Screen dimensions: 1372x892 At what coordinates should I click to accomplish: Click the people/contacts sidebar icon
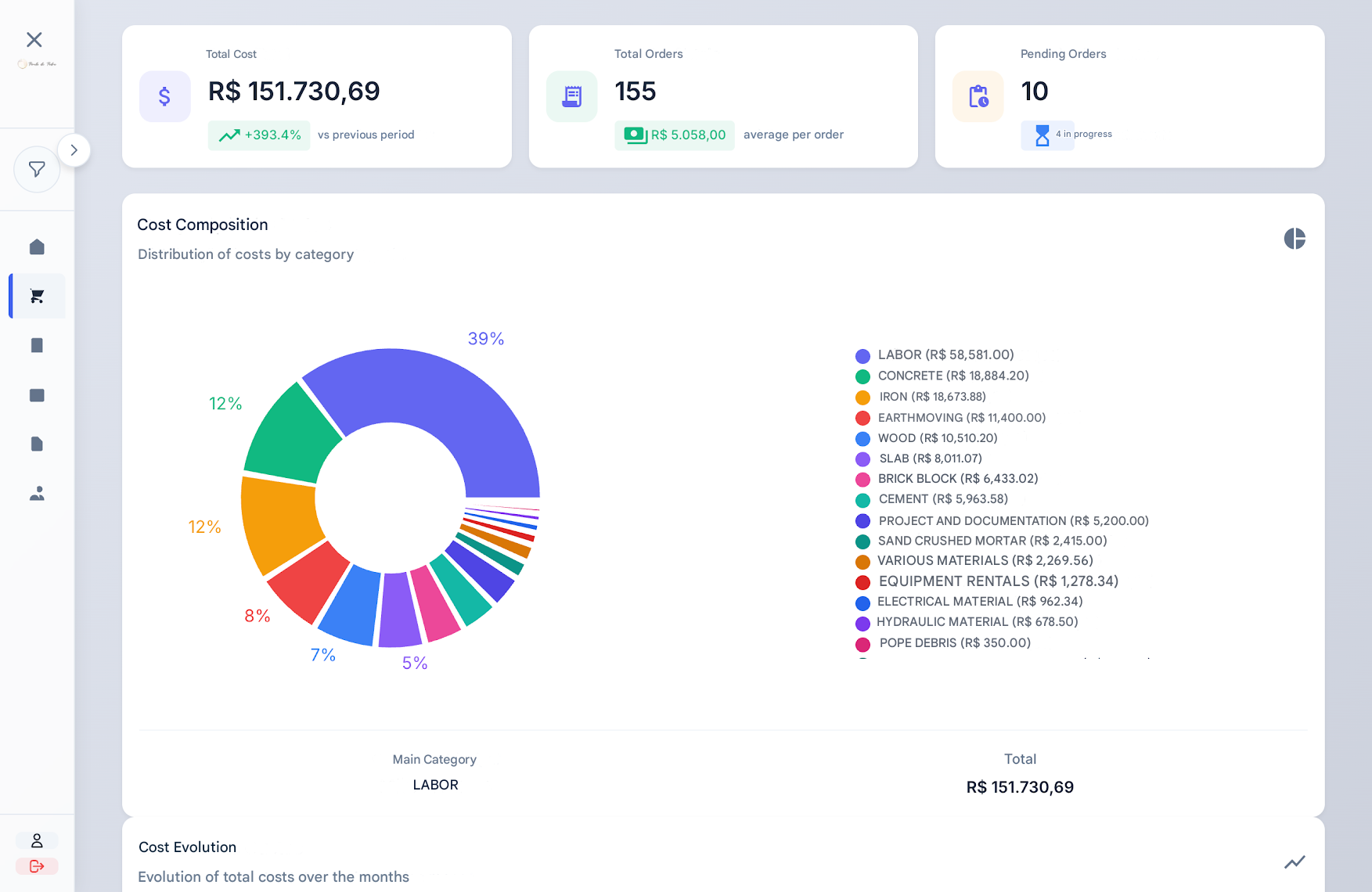tap(37, 494)
